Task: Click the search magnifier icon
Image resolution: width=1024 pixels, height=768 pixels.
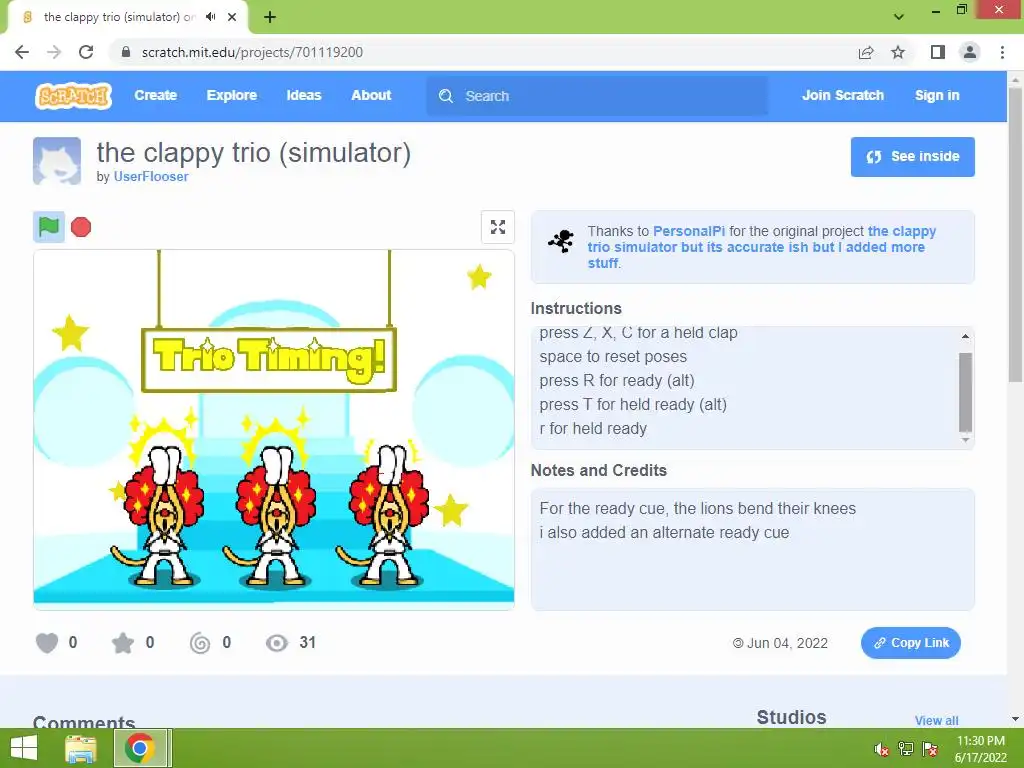Action: [x=446, y=96]
